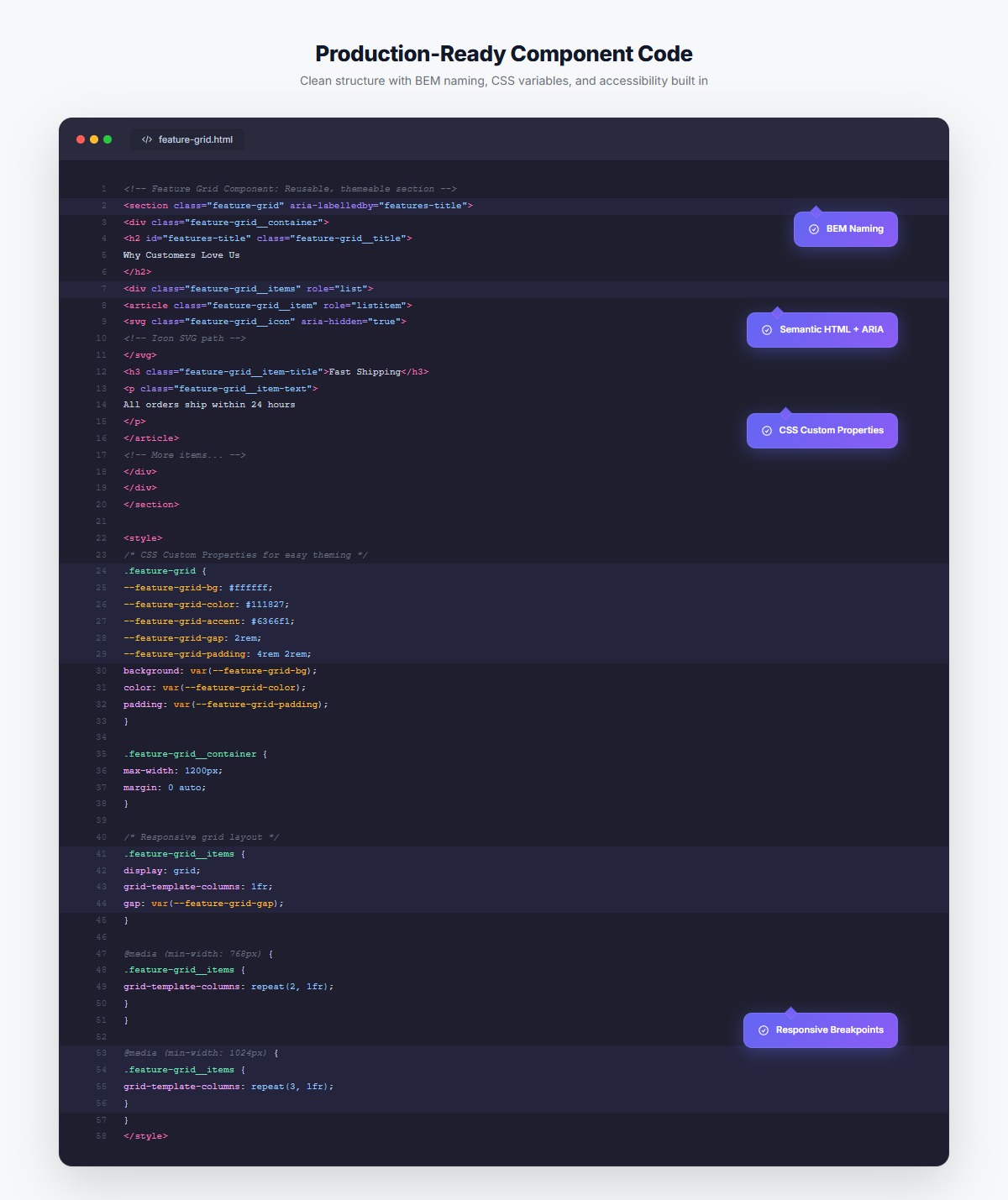Click the Semantic HTML + ARIA callout
Image resolution: width=1008 pixels, height=1200 pixels.
(x=822, y=329)
